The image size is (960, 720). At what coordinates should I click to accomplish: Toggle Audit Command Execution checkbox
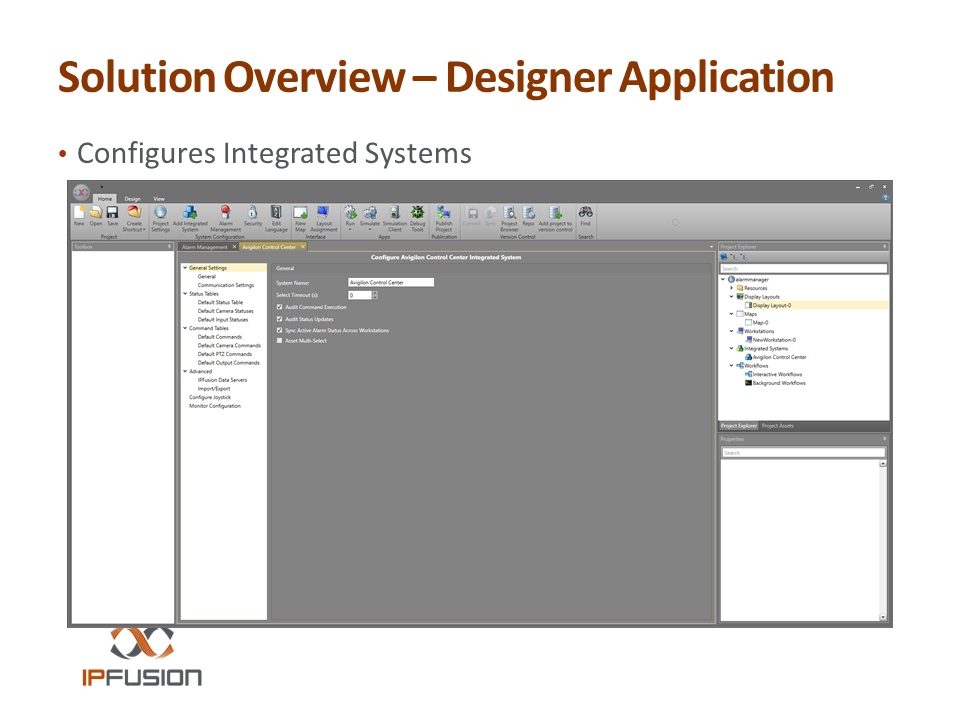click(279, 307)
